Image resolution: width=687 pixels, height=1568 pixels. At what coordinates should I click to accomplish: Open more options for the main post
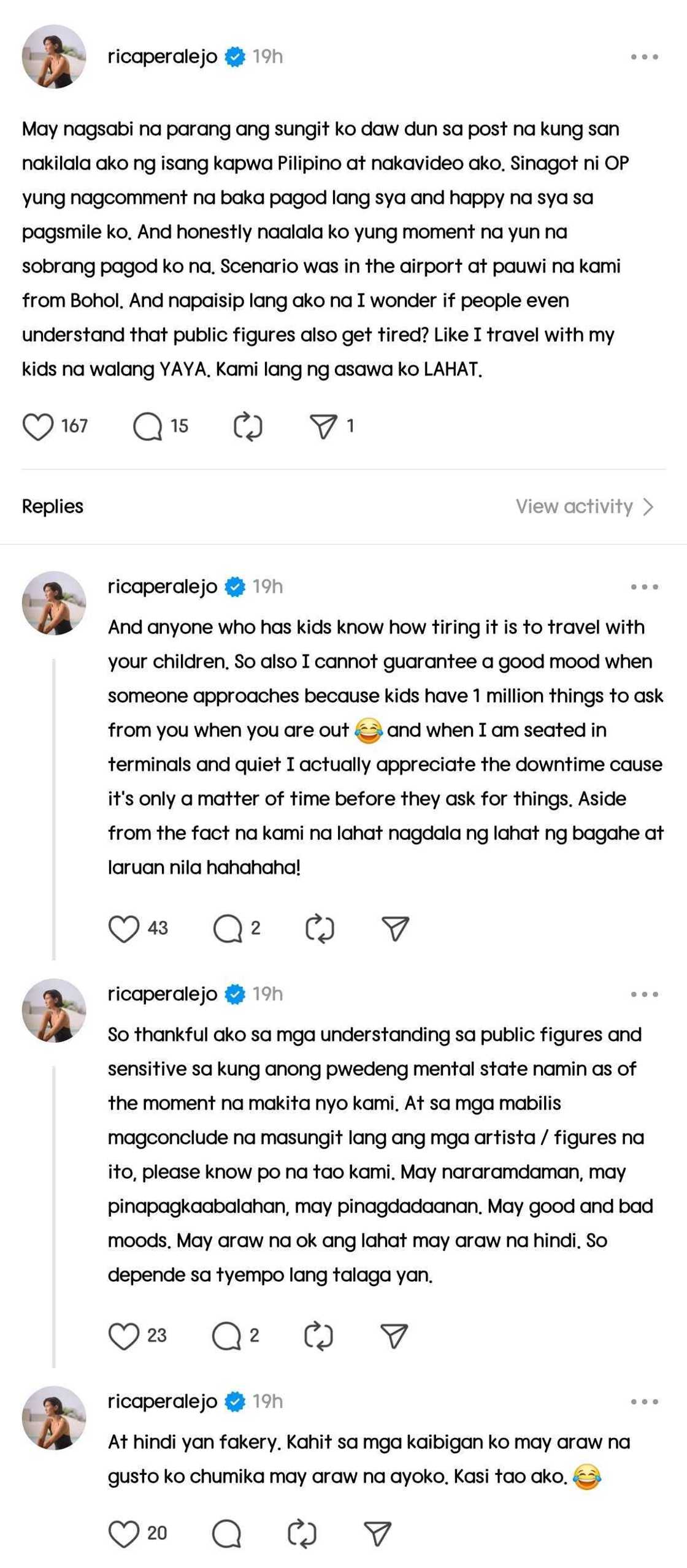click(x=644, y=57)
